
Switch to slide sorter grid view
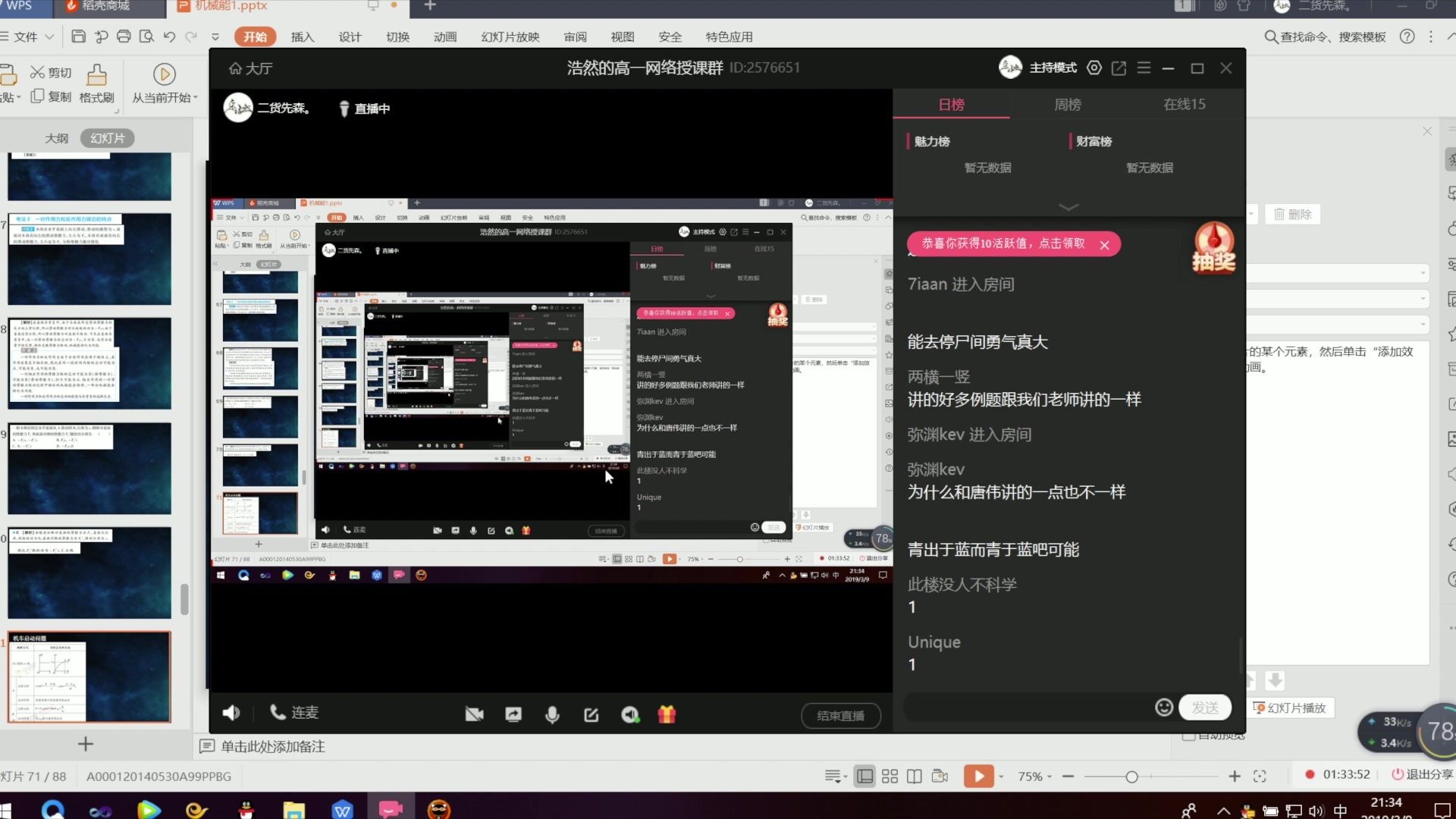(890, 776)
